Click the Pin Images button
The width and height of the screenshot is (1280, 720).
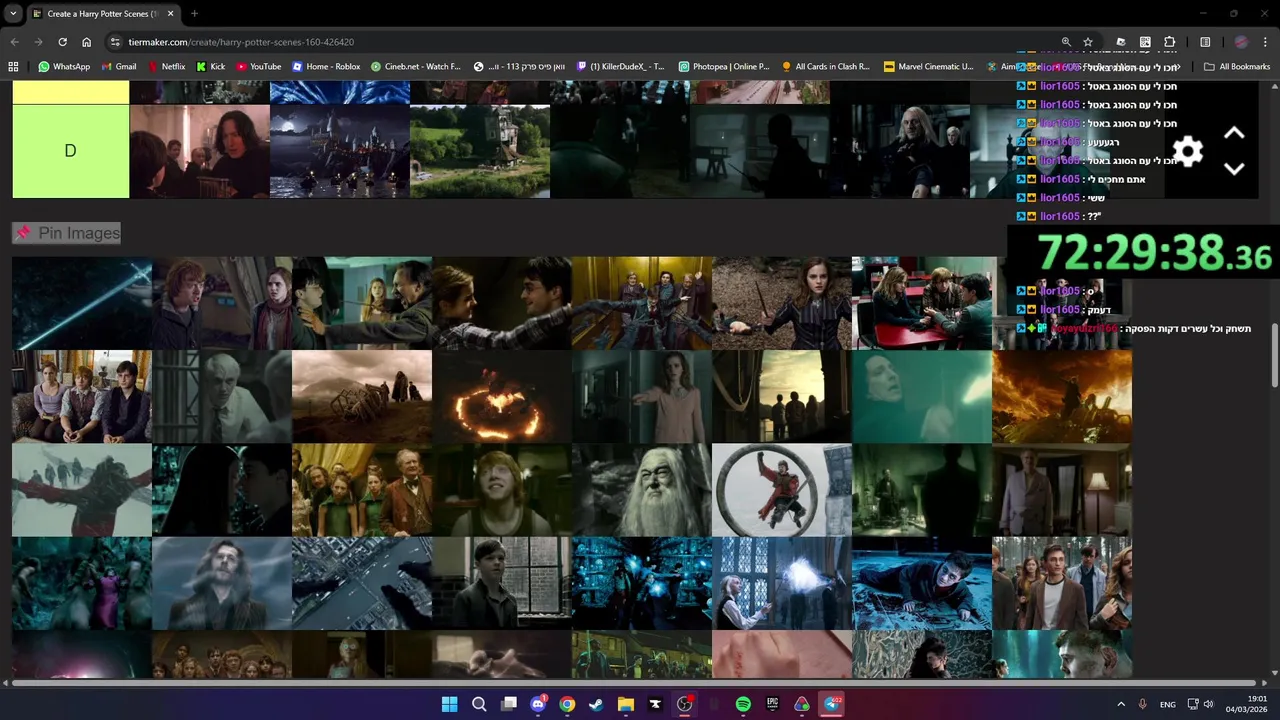coord(66,233)
